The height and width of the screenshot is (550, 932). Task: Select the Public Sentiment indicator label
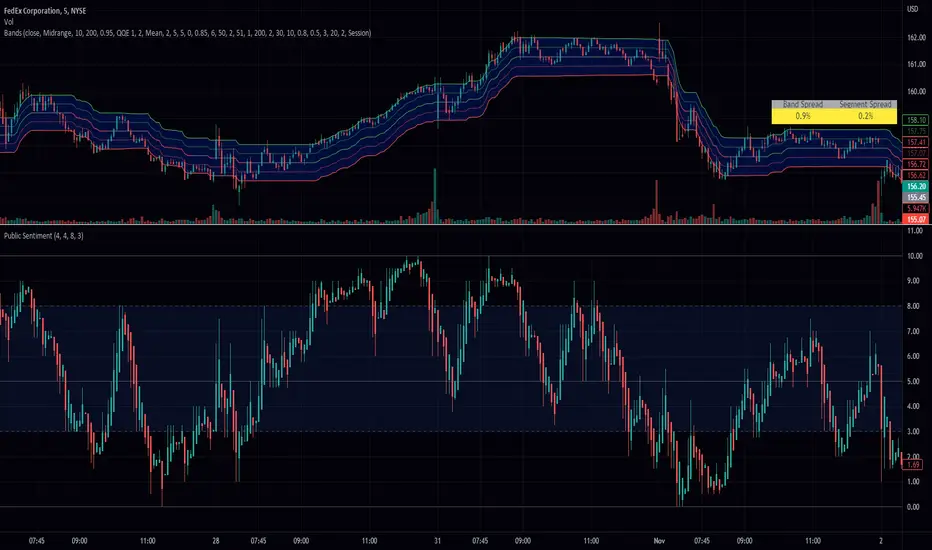coord(43,236)
